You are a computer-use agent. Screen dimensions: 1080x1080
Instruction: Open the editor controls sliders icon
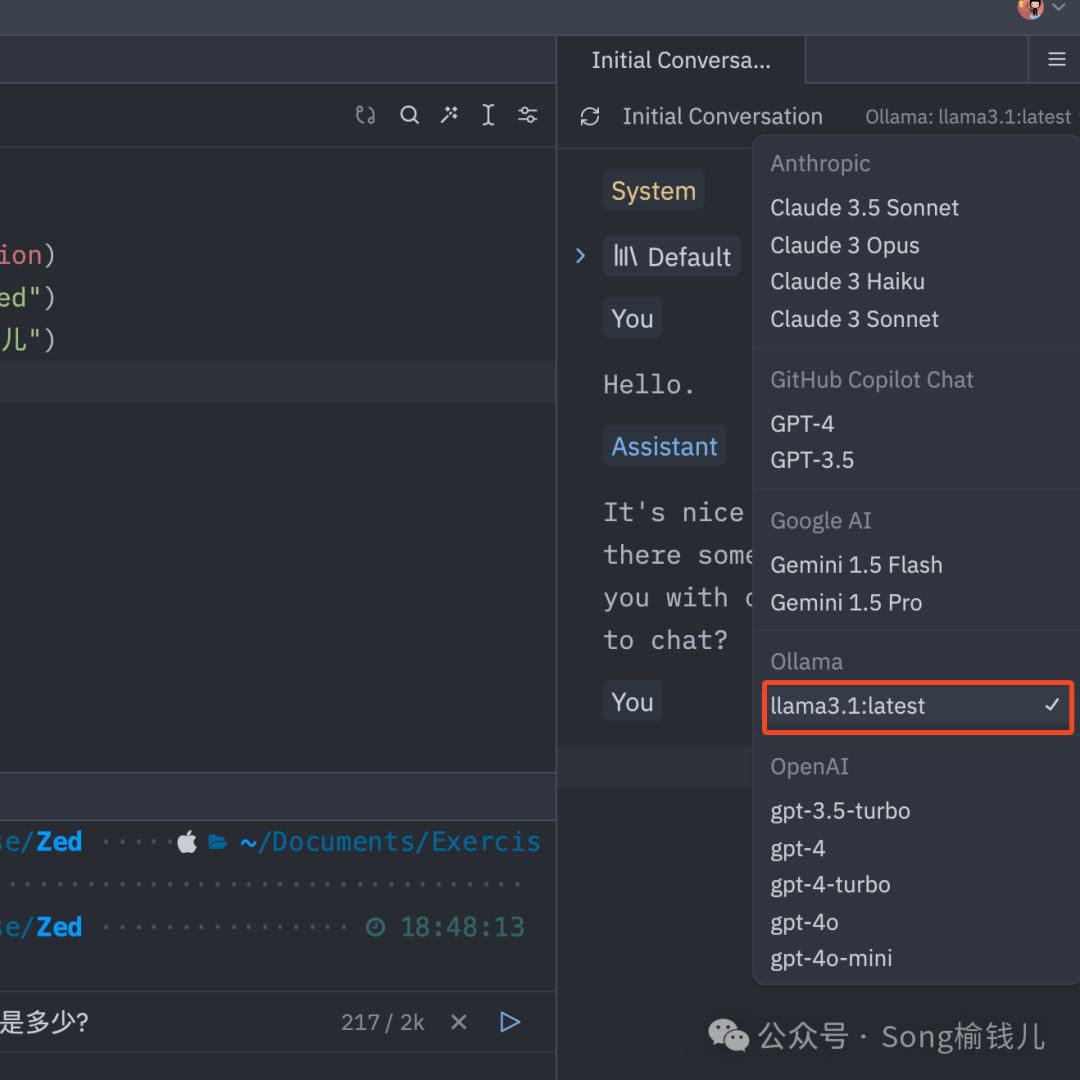(528, 114)
